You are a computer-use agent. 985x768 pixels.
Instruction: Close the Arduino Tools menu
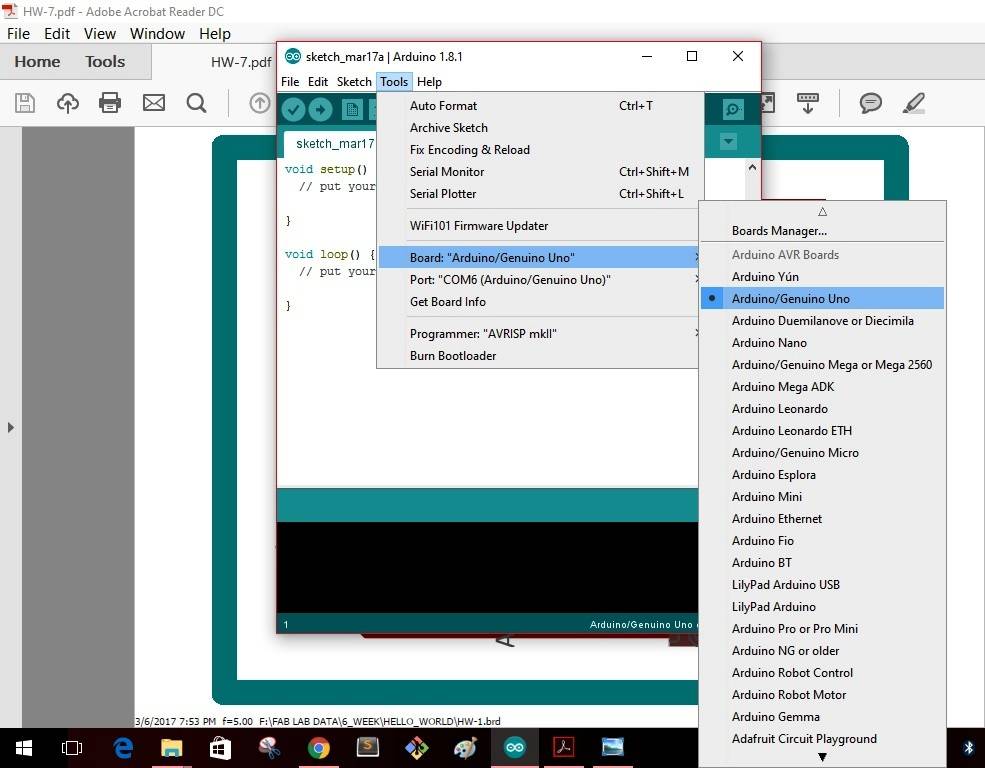[394, 82]
